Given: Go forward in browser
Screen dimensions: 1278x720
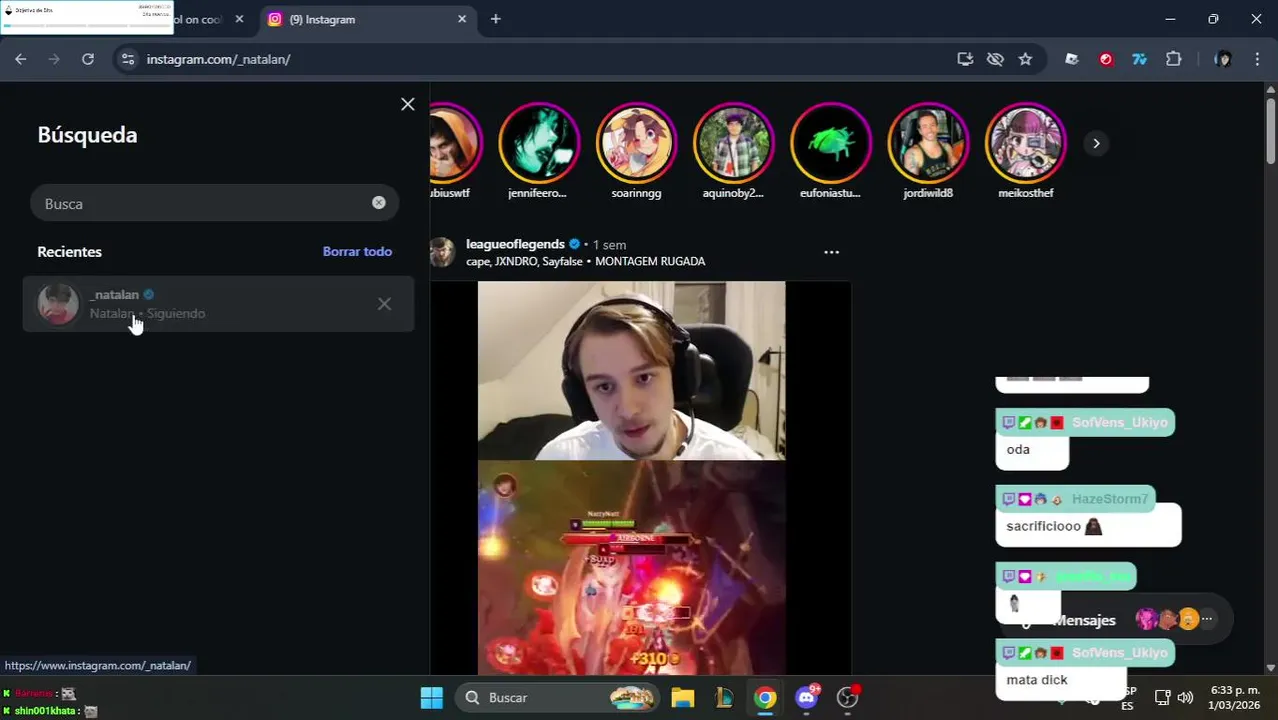Looking at the screenshot, I should pyautogui.click(x=55, y=59).
